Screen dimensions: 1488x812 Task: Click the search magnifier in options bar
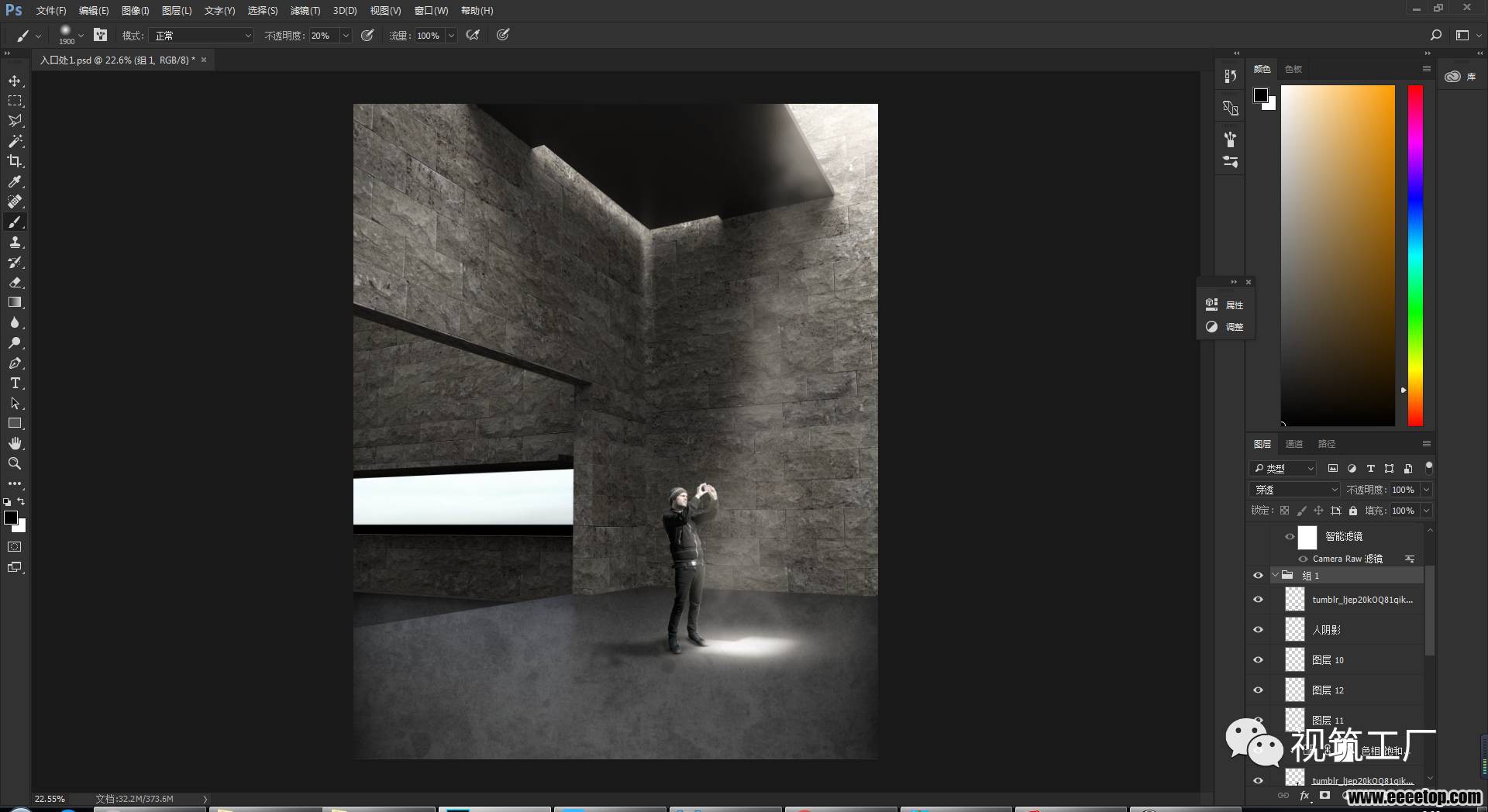tap(1435, 35)
